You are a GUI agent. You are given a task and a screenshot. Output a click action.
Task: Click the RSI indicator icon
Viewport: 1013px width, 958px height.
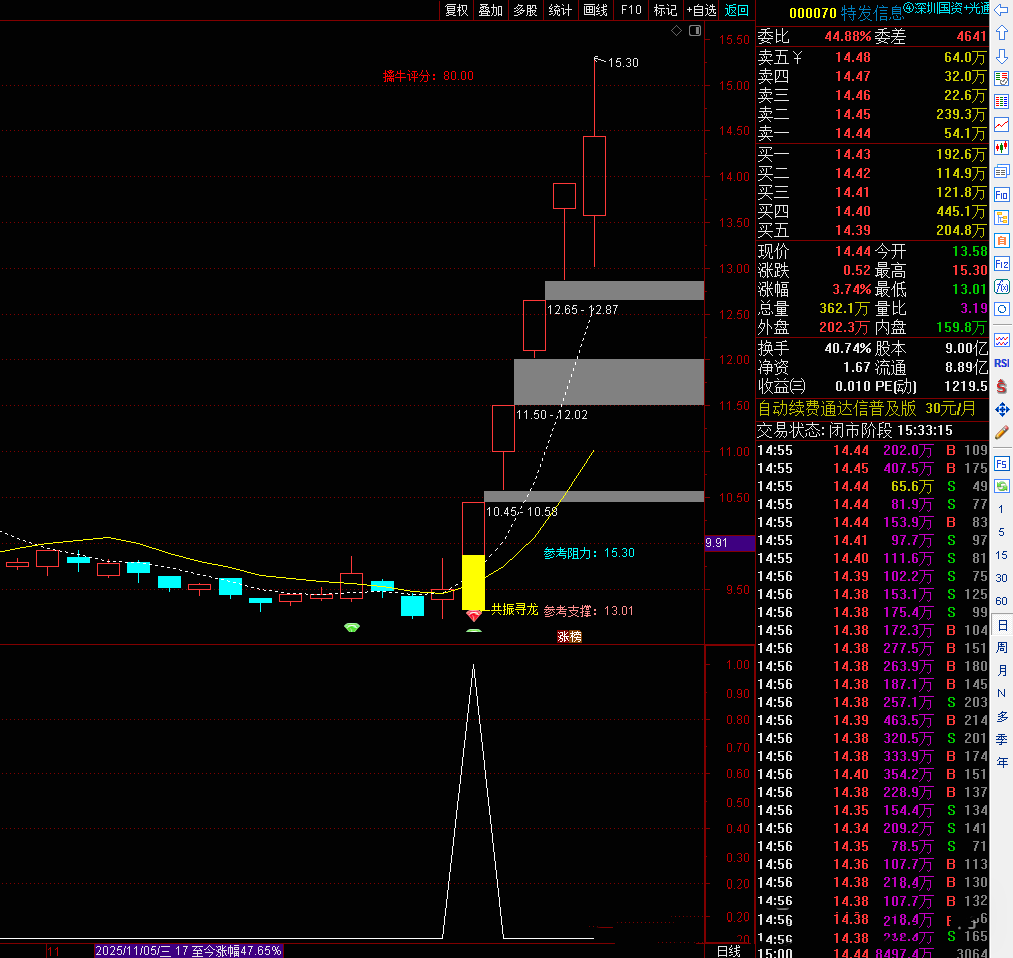tap(1001, 363)
